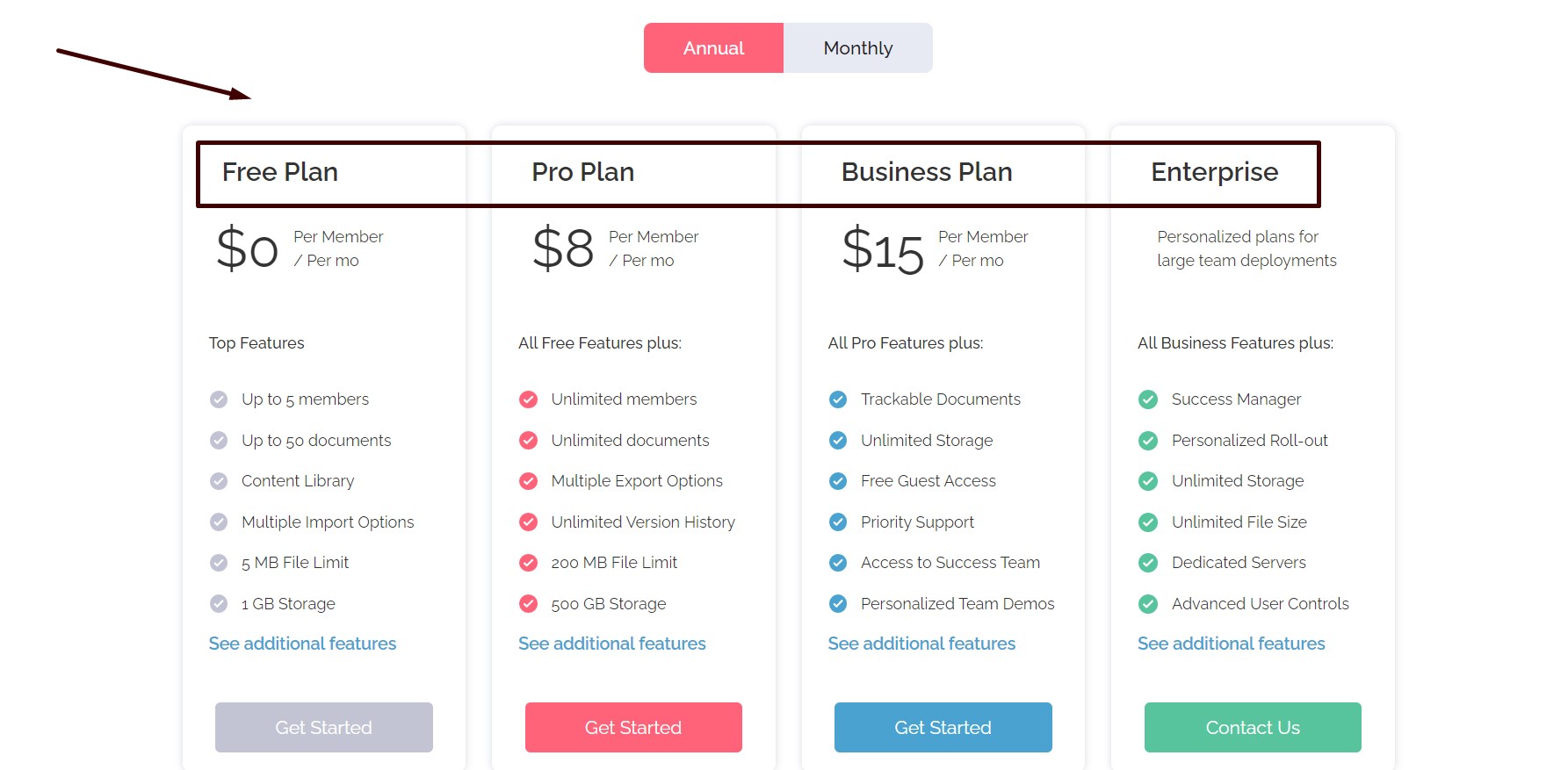Switch billing to Annual

coord(713,48)
